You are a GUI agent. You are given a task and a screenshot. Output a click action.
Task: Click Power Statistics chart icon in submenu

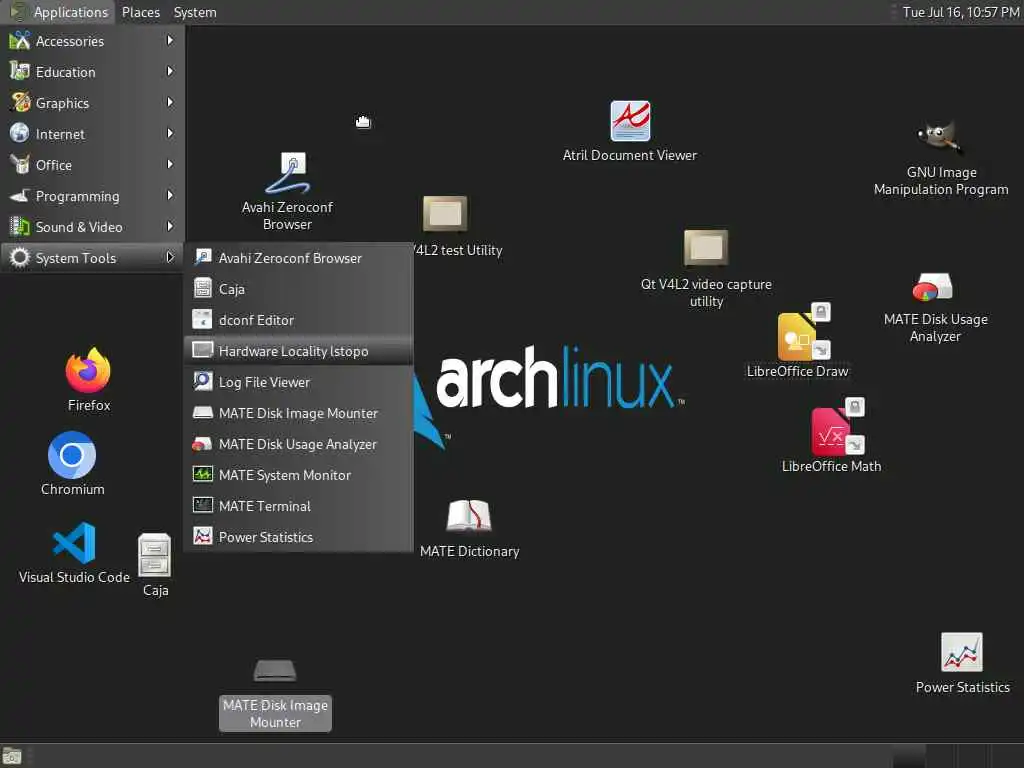coord(202,536)
